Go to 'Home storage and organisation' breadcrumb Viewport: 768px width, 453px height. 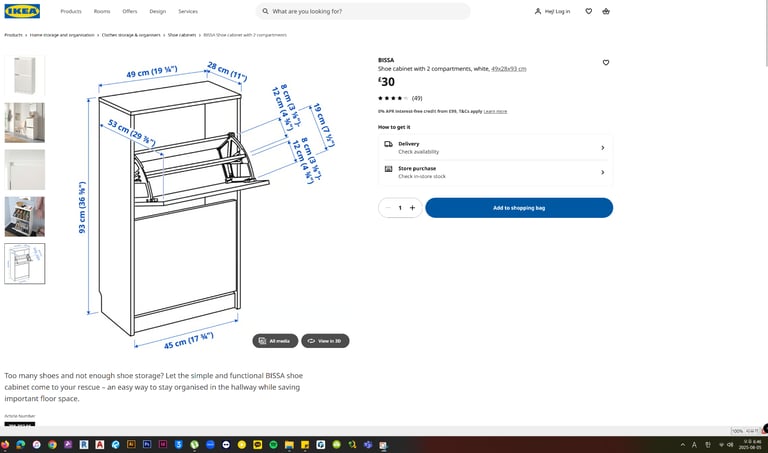62,35
